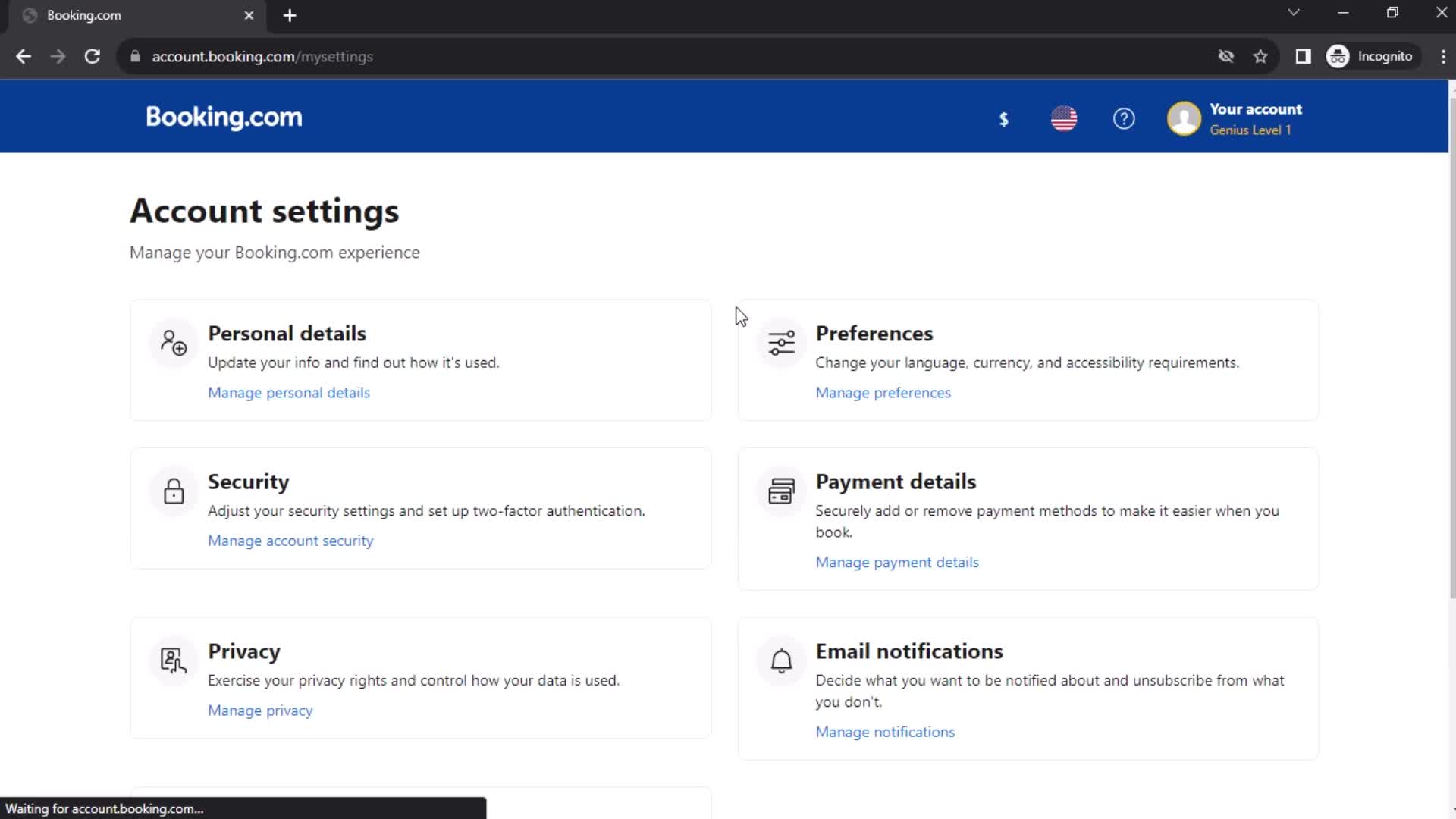1456x819 pixels.
Task: Click the Personal details person icon
Action: tap(174, 343)
